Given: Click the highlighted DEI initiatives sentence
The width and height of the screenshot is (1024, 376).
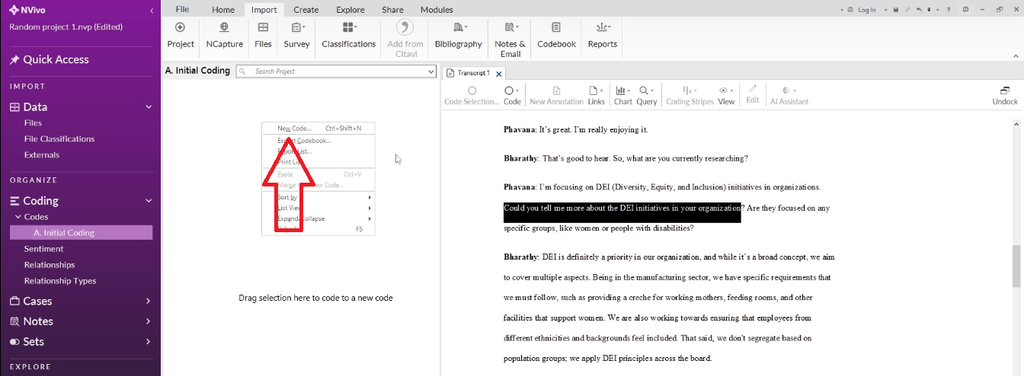Looking at the screenshot, I should (x=622, y=209).
